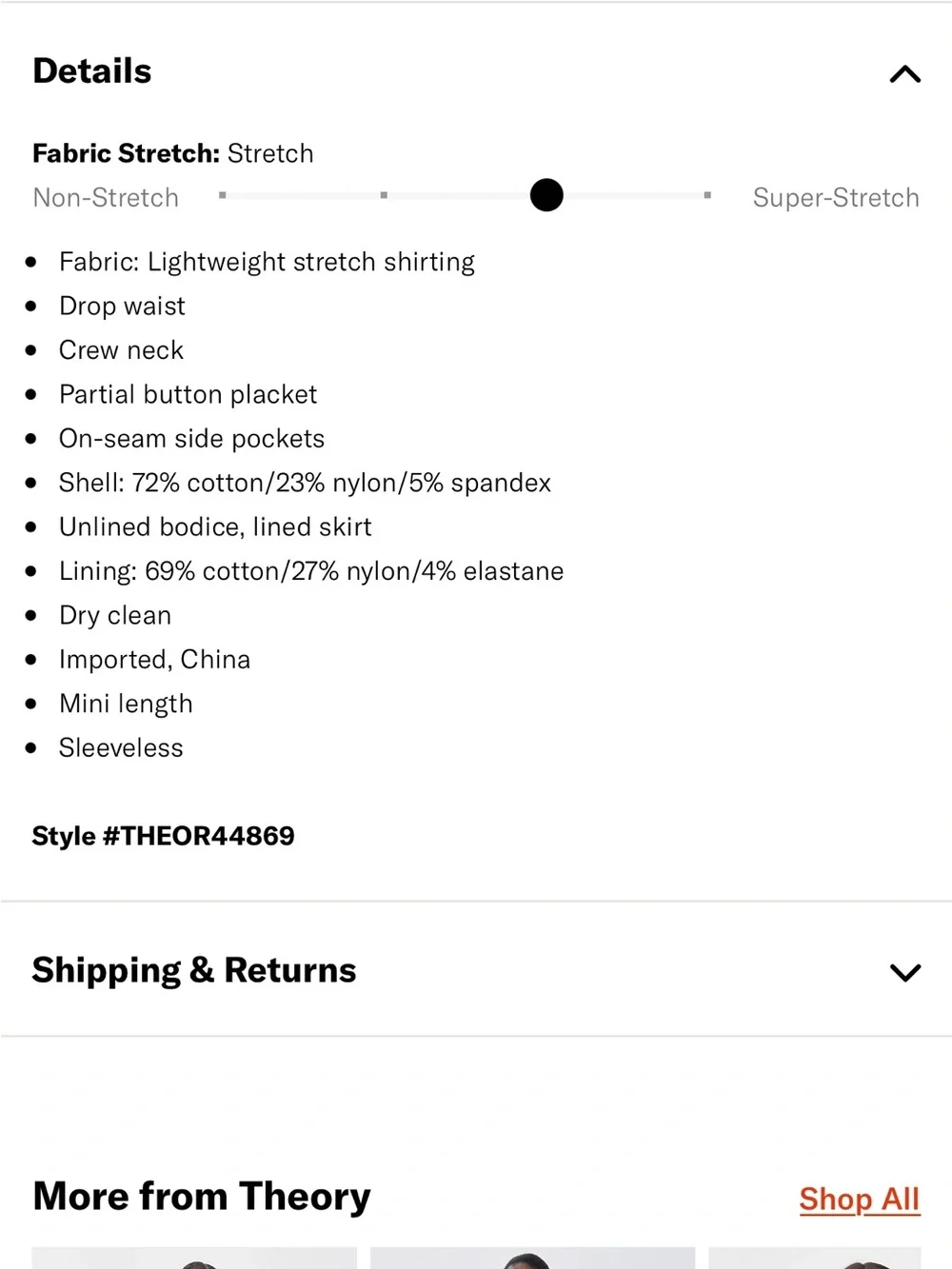This screenshot has height=1269, width=952.
Task: Select the Super-Stretch label
Action: [836, 197]
